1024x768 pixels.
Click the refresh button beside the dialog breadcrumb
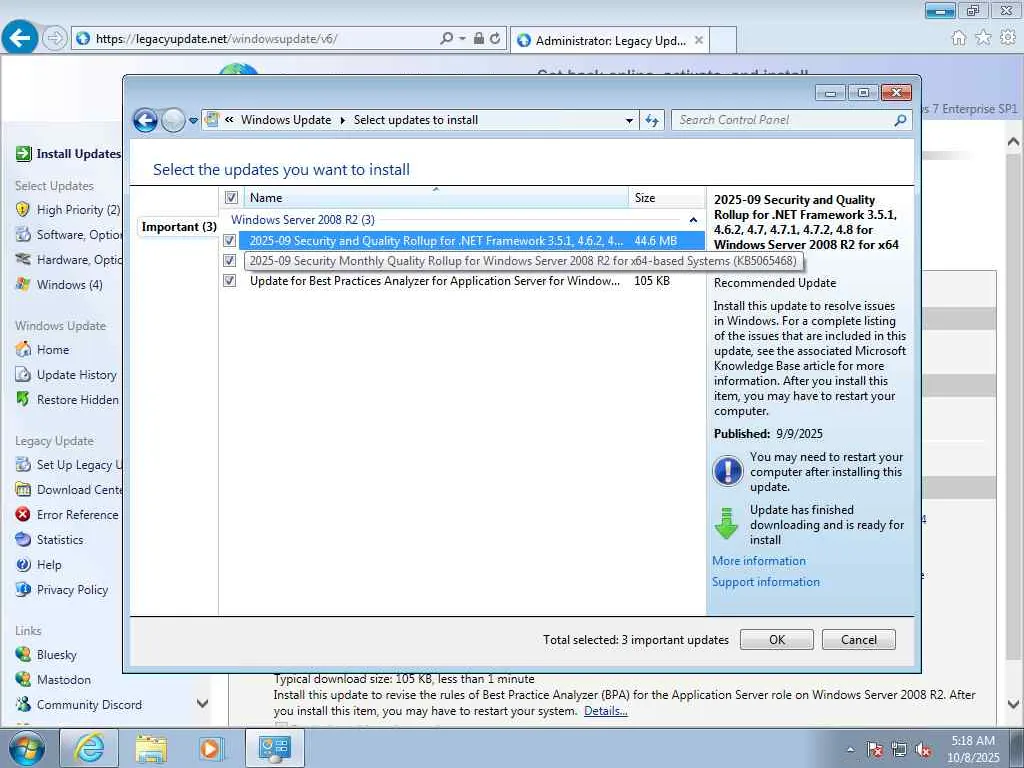click(x=652, y=120)
